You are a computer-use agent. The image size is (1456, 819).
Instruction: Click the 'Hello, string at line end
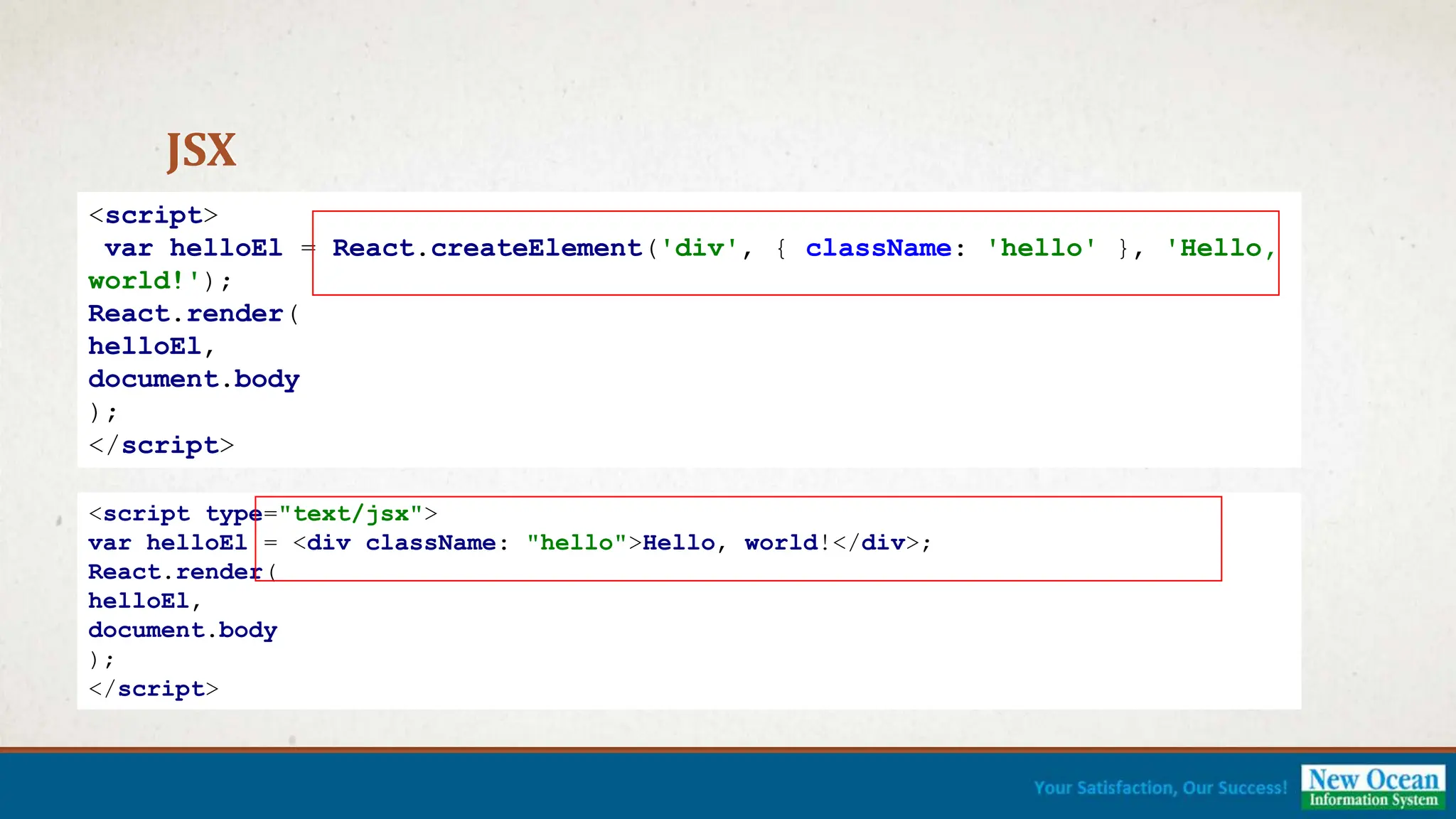pyautogui.click(x=1221, y=248)
